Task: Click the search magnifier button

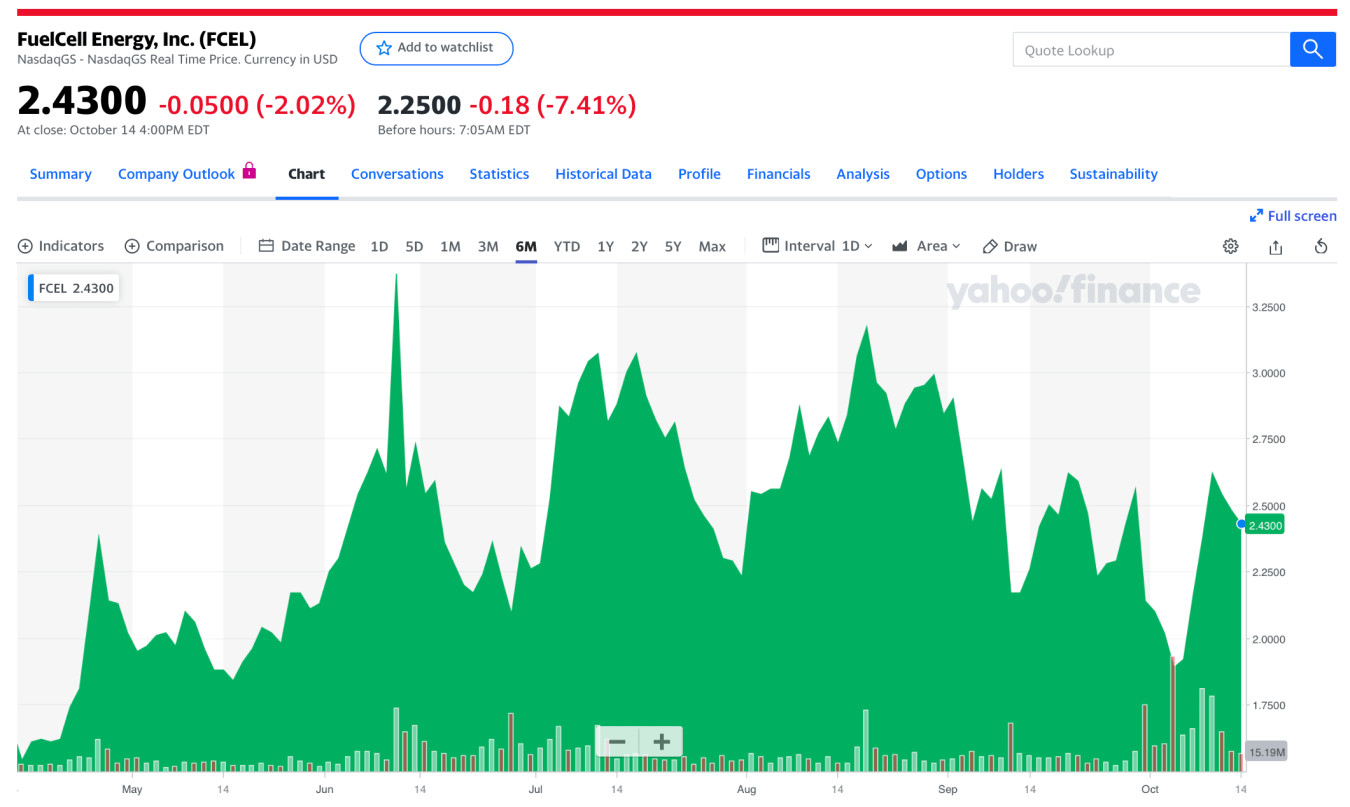Action: point(1313,49)
